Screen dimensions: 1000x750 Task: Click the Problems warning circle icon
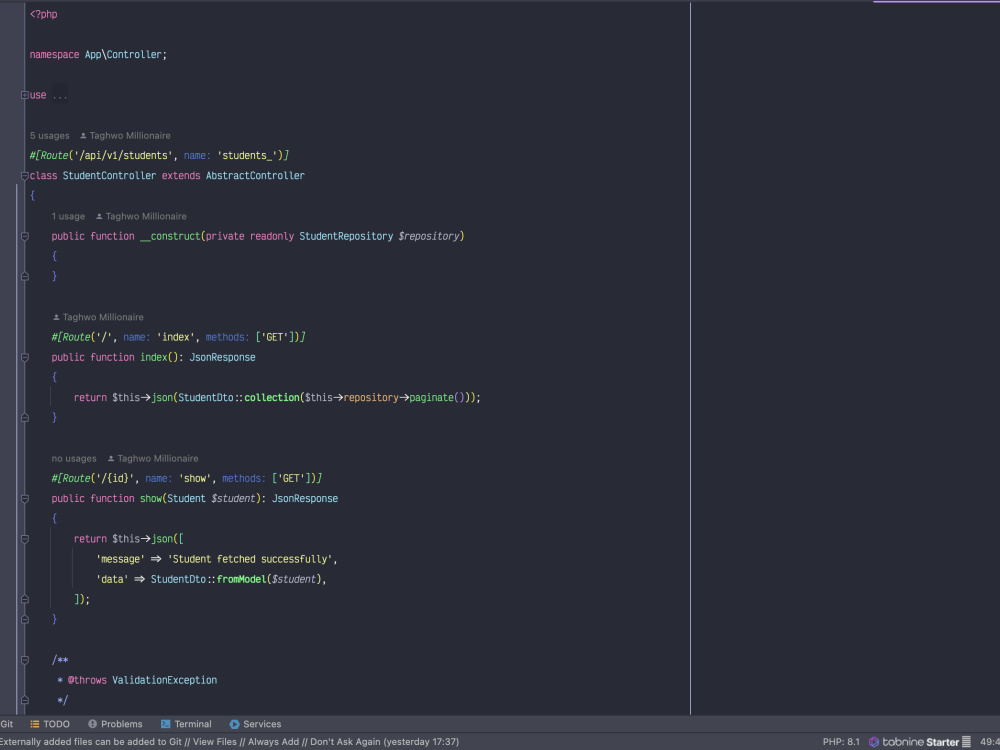coord(92,724)
